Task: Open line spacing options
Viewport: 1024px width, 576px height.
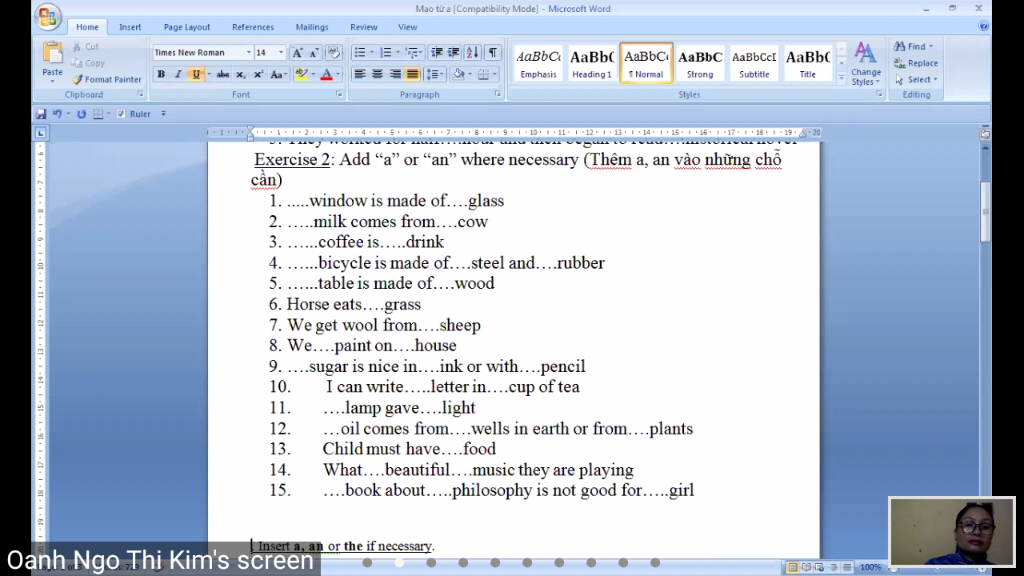Action: pyautogui.click(x=433, y=74)
